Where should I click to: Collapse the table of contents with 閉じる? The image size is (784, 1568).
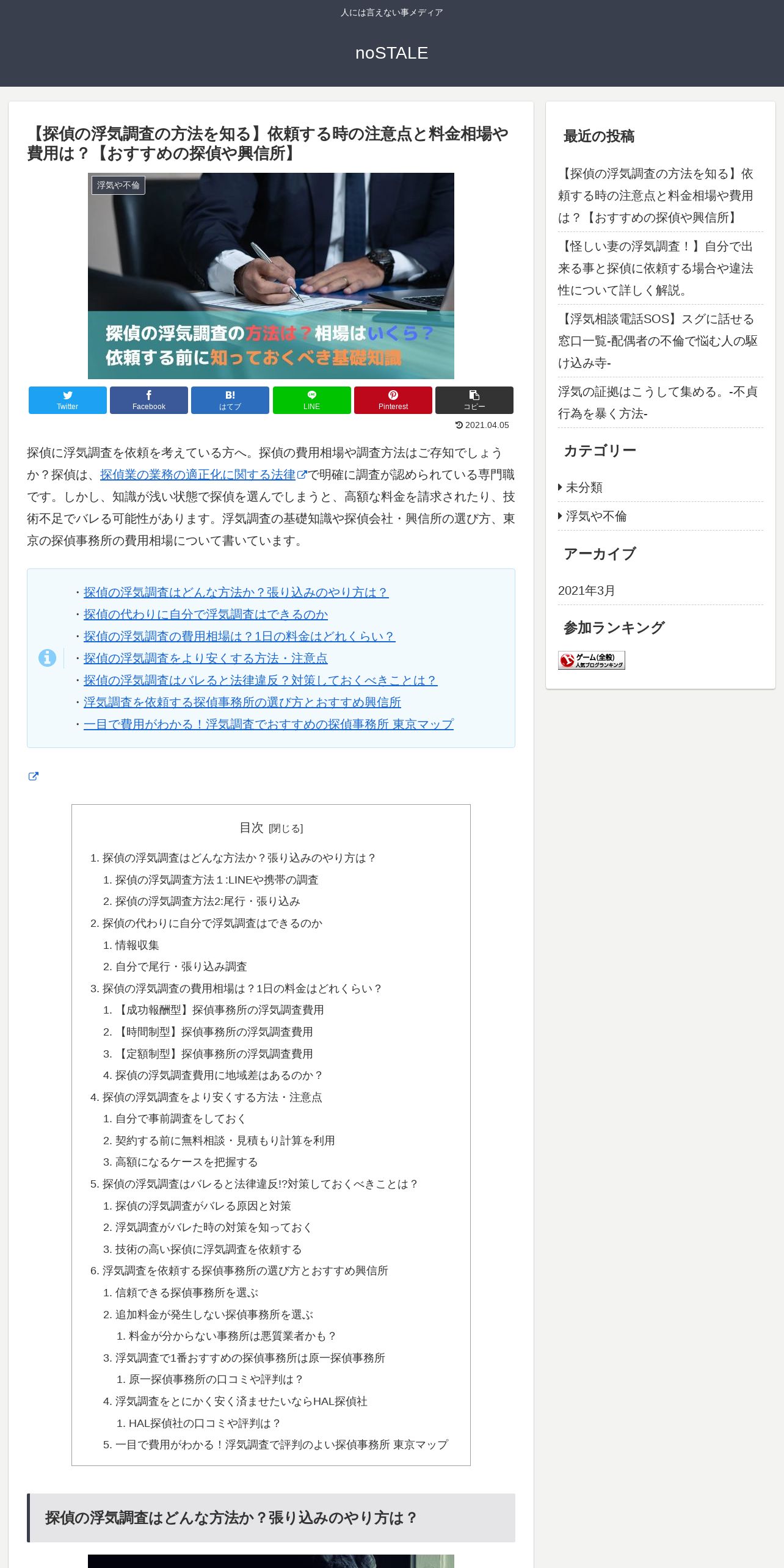(286, 829)
